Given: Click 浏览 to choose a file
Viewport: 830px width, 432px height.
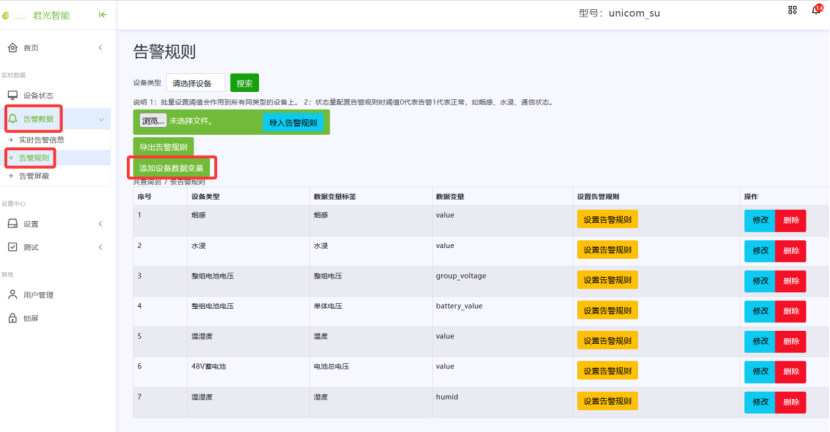Looking at the screenshot, I should 152,121.
